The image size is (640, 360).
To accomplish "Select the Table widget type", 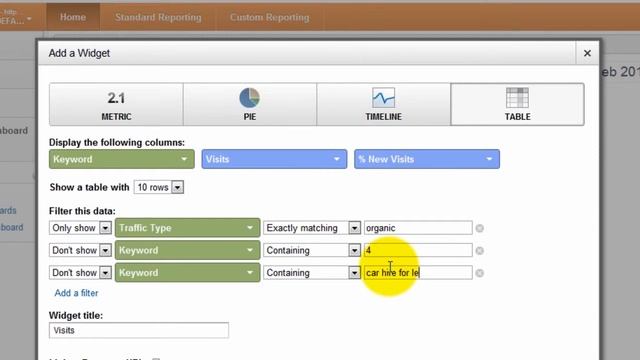I will click(x=518, y=104).
